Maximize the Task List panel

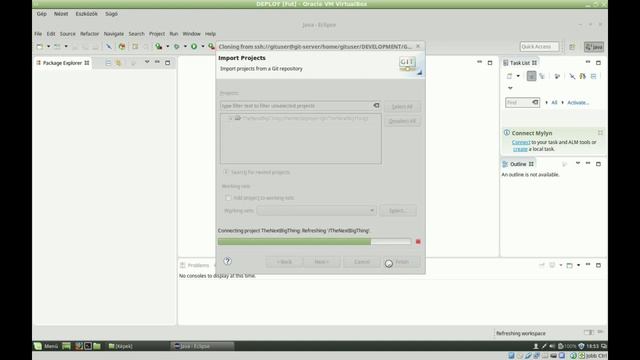tap(598, 63)
